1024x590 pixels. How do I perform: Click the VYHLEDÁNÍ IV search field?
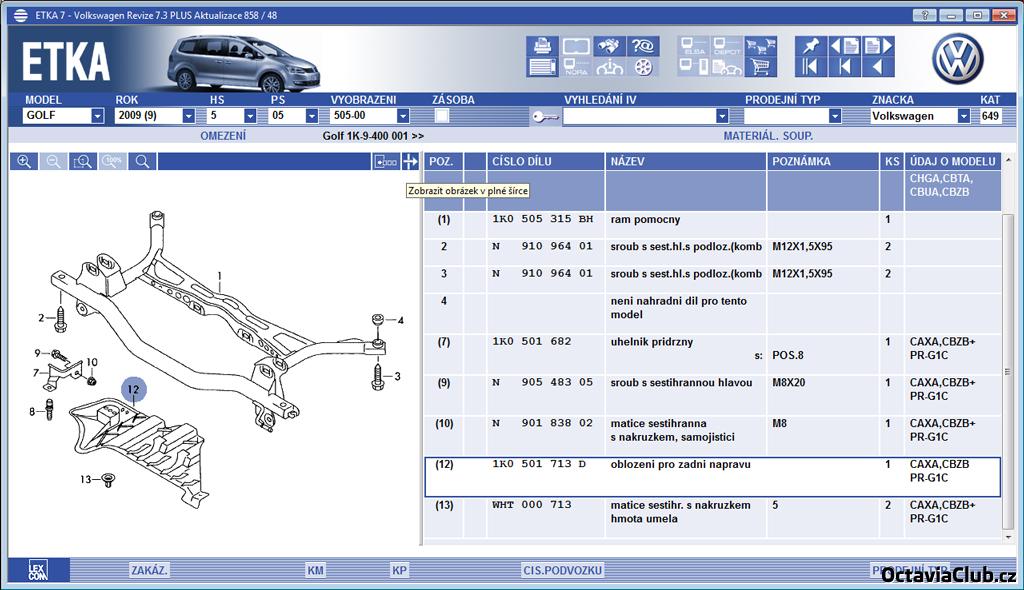[639, 116]
